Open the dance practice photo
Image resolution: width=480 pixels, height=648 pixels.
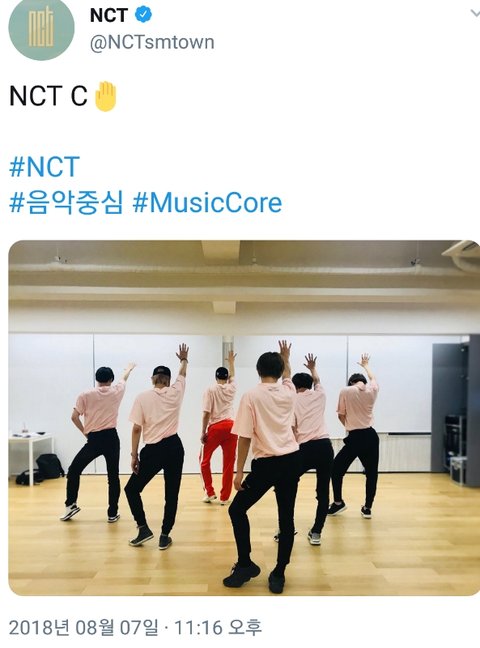tap(244, 418)
